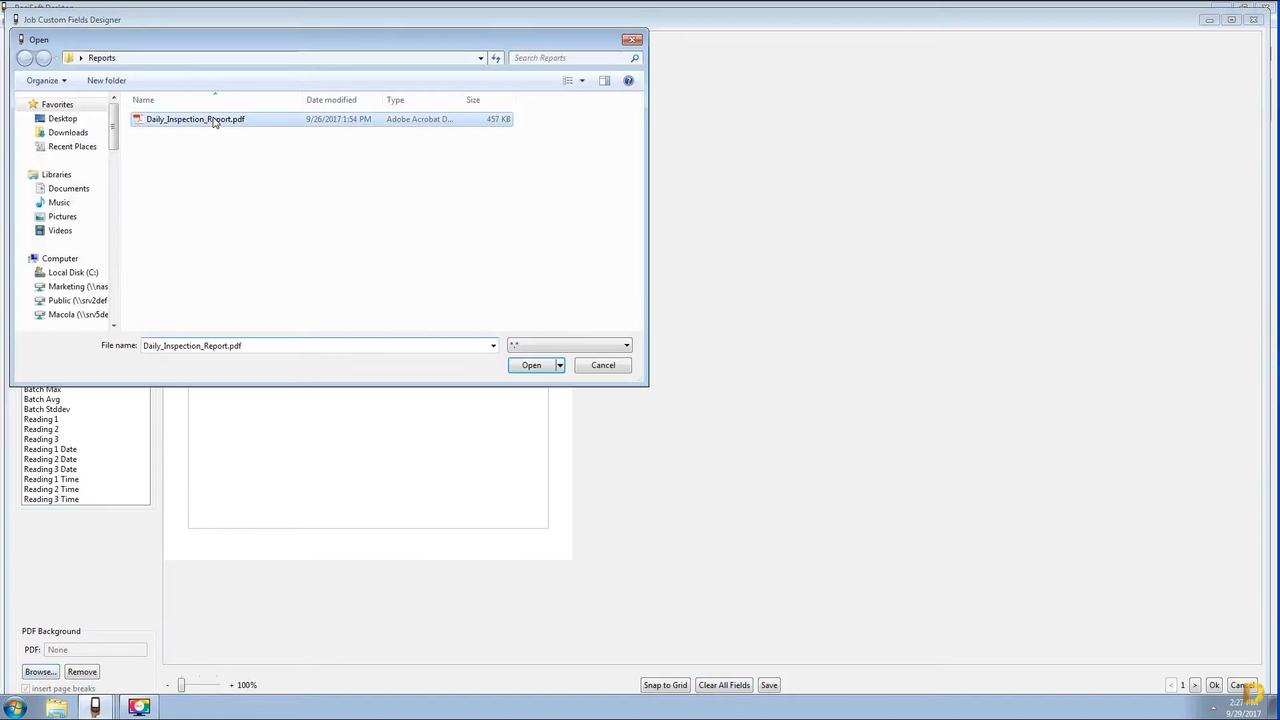Sort files by the Date modified column
1280x720 pixels.
click(331, 100)
